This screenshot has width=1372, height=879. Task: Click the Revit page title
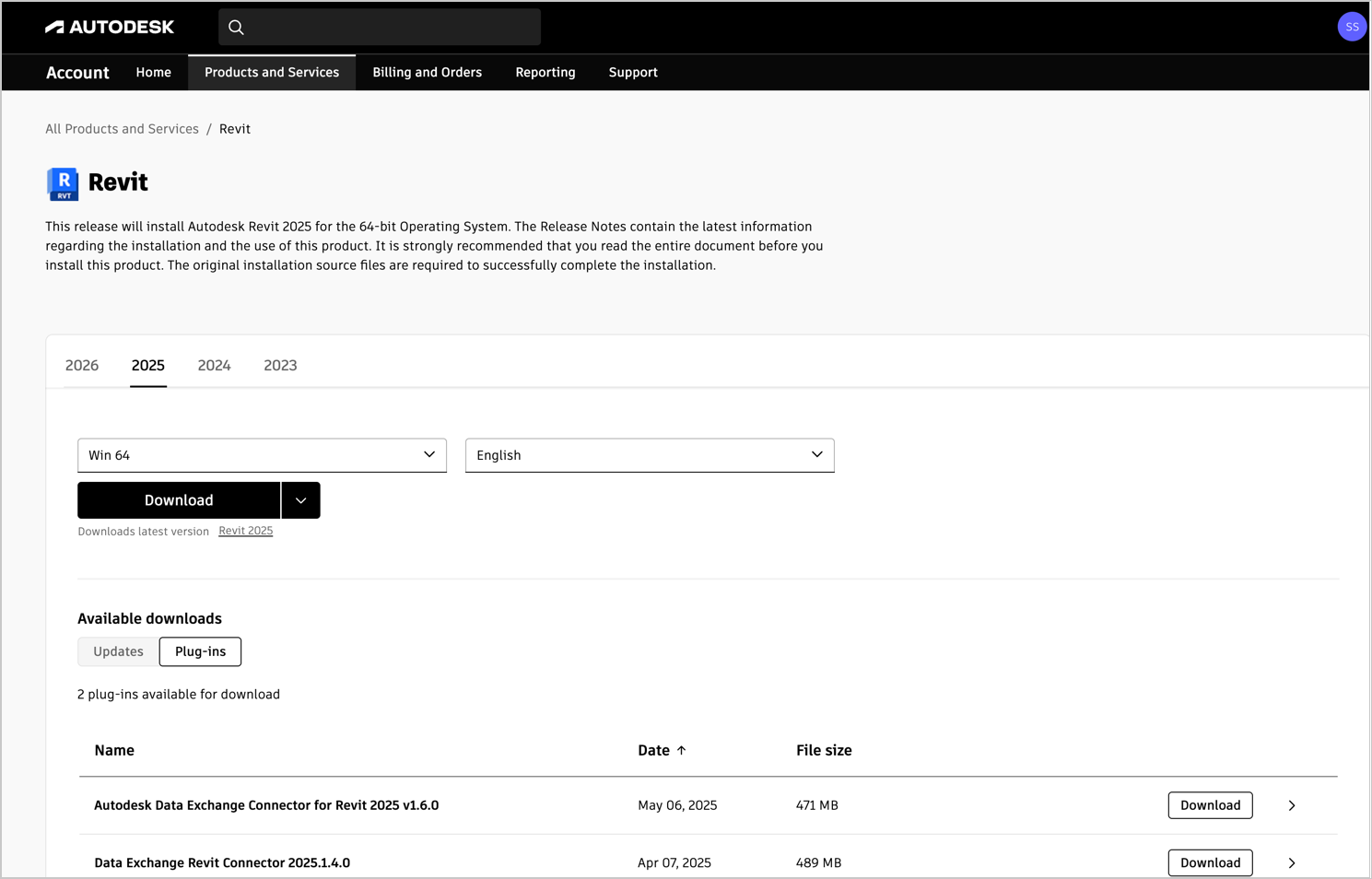click(118, 182)
